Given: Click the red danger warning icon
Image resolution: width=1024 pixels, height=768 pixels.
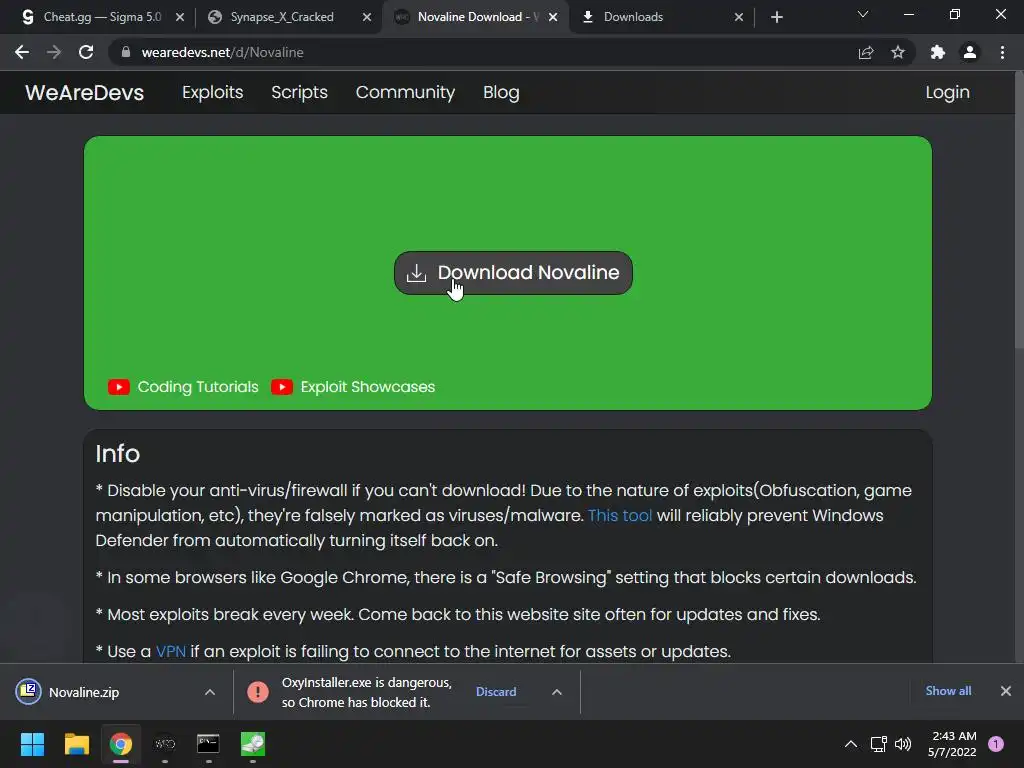Looking at the screenshot, I should [x=257, y=692].
